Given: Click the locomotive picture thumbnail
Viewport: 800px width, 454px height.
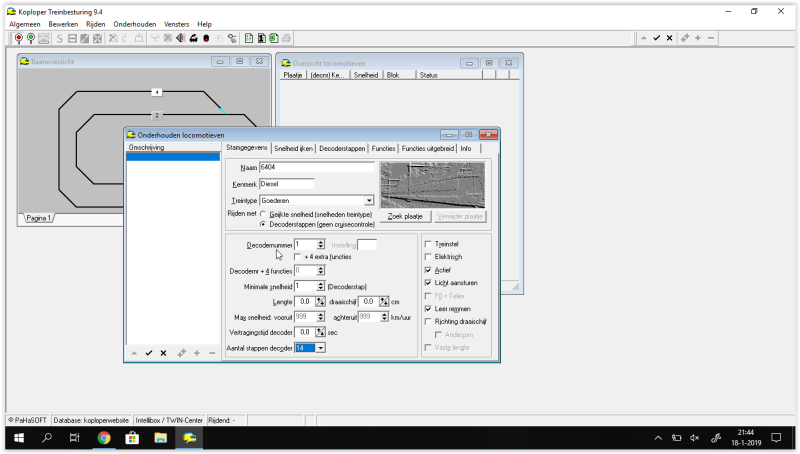Looking at the screenshot, I should 432,184.
